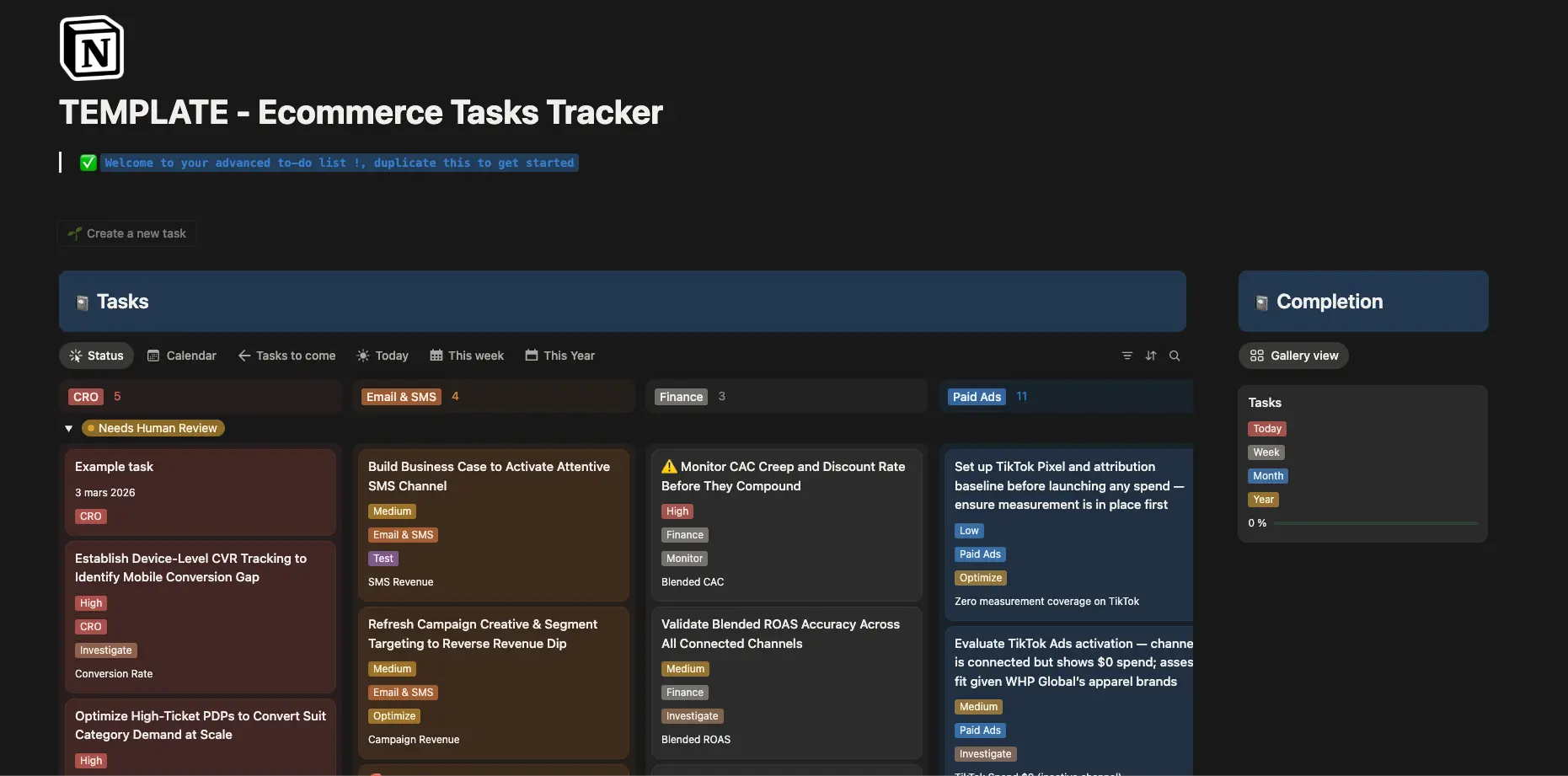Switch to the Status view tab
The width and height of the screenshot is (1568, 776).
[97, 356]
